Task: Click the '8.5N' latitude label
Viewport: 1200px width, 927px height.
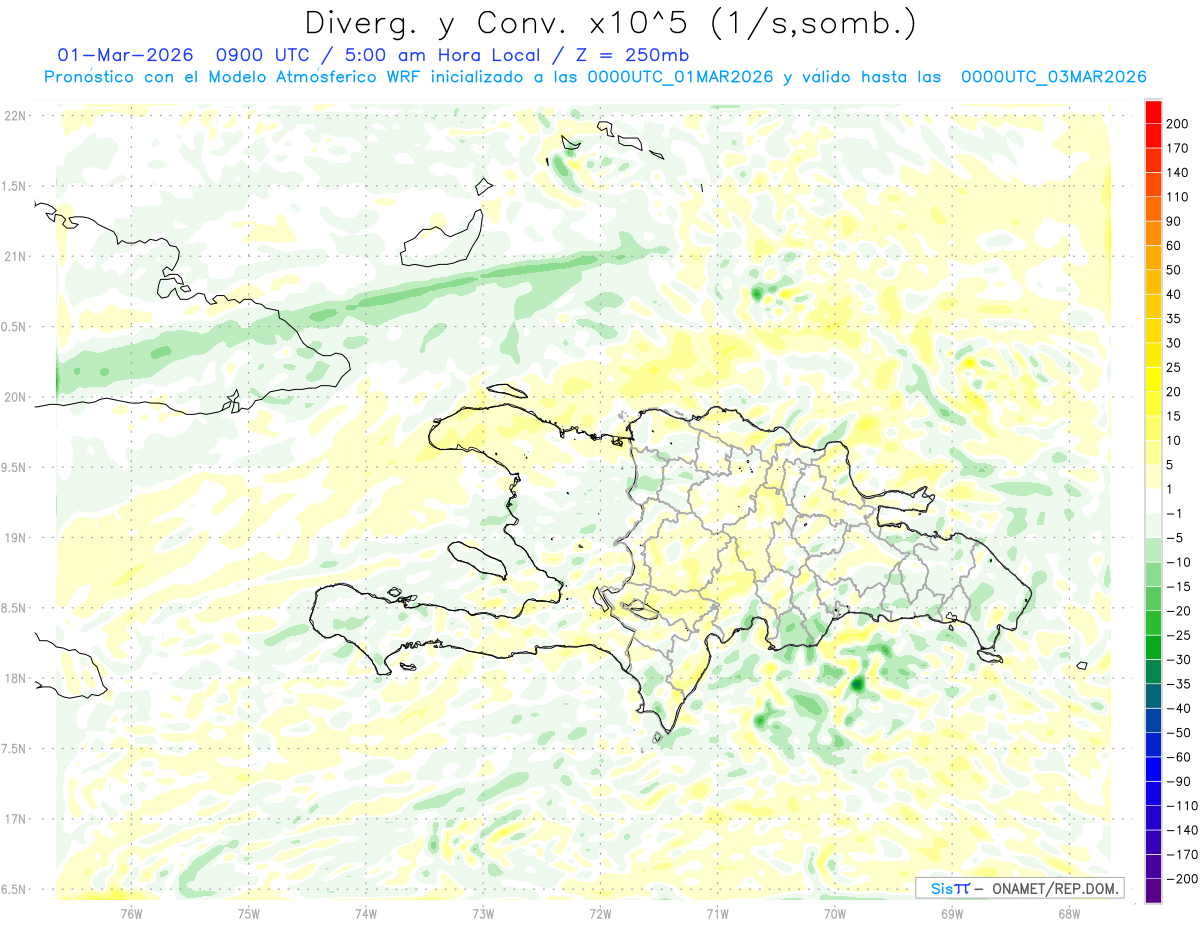Action: click(14, 608)
